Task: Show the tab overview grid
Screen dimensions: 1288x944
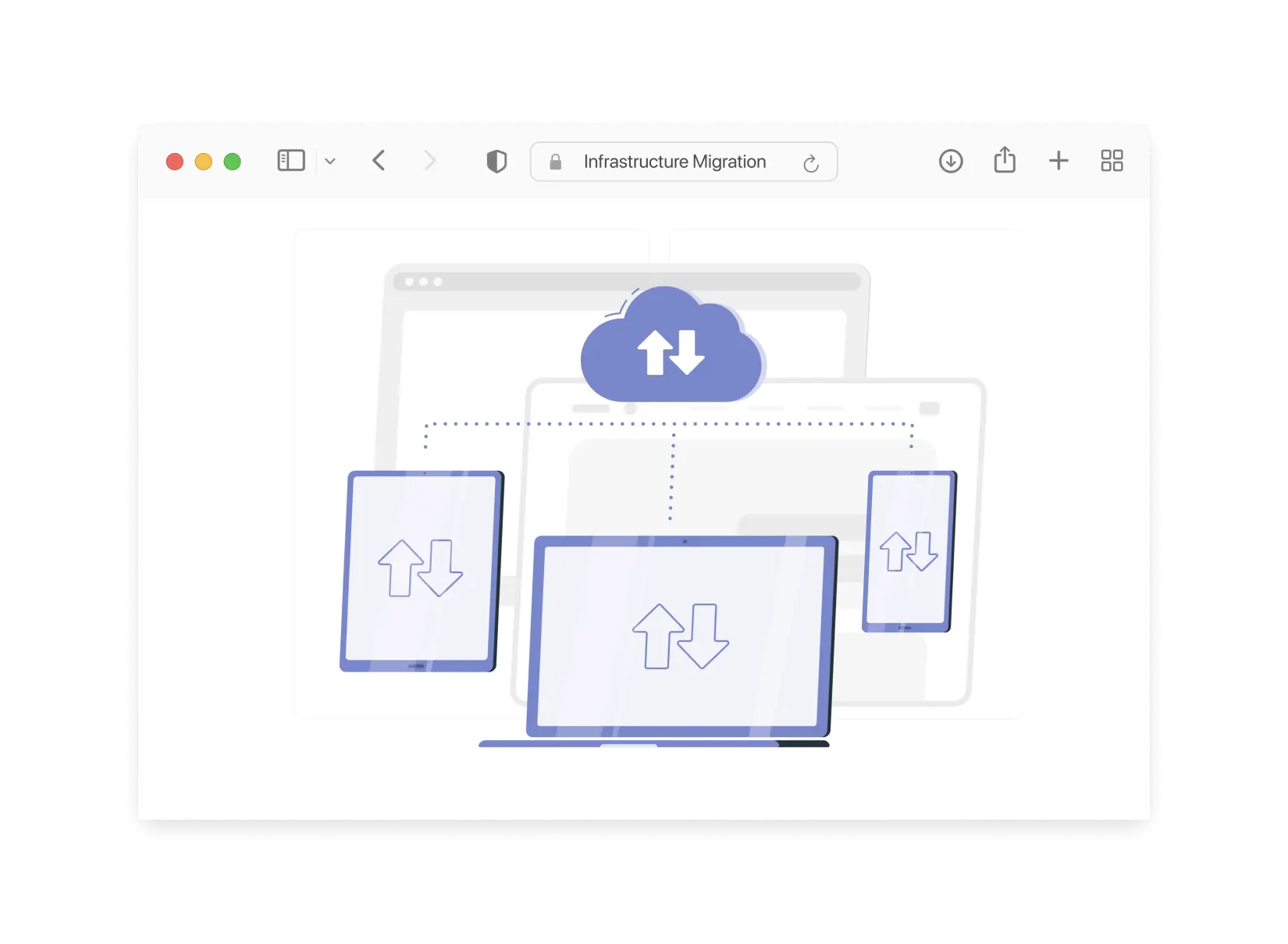Action: pyautogui.click(x=1112, y=161)
